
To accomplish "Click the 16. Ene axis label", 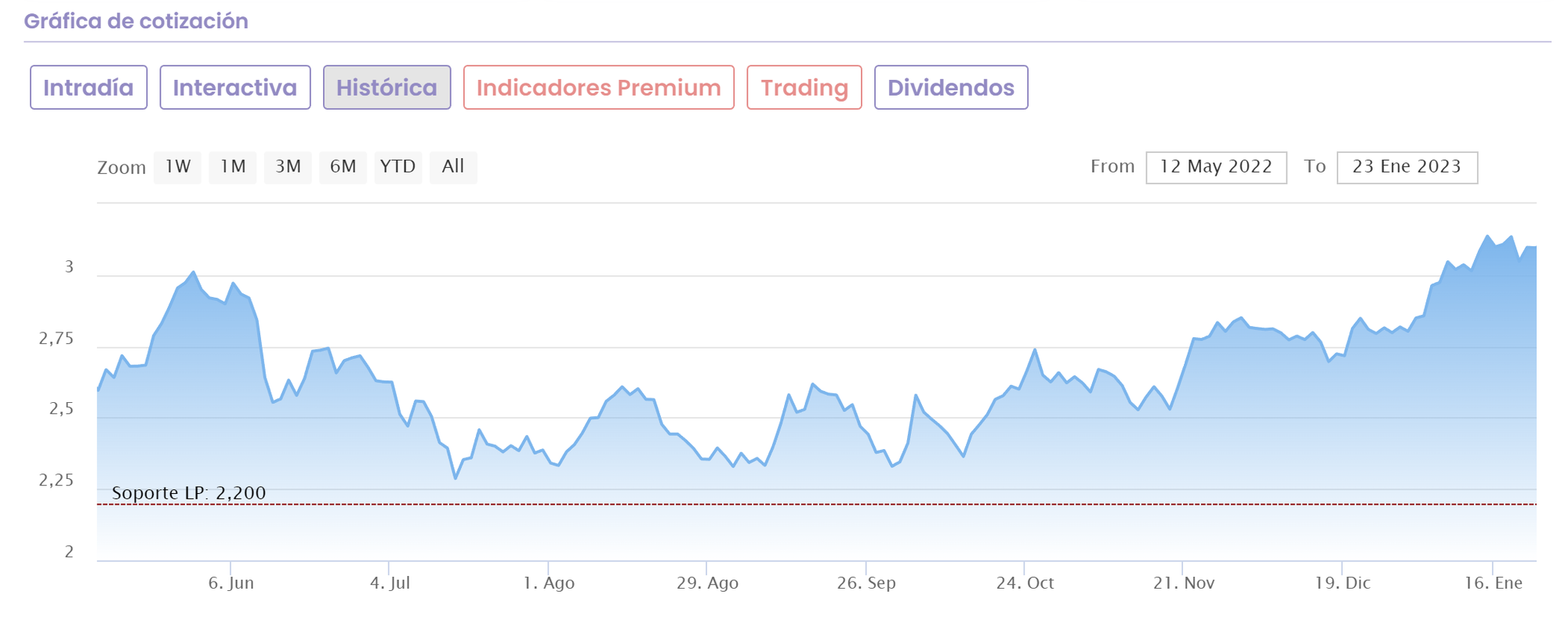I will (1494, 583).
